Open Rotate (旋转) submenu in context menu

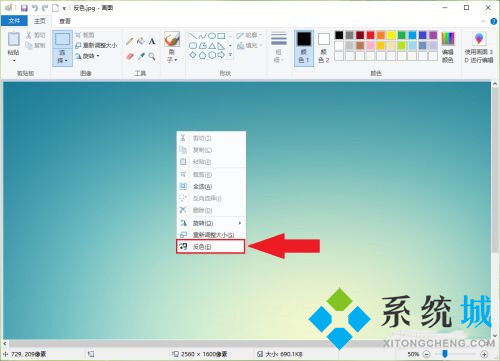click(211, 223)
